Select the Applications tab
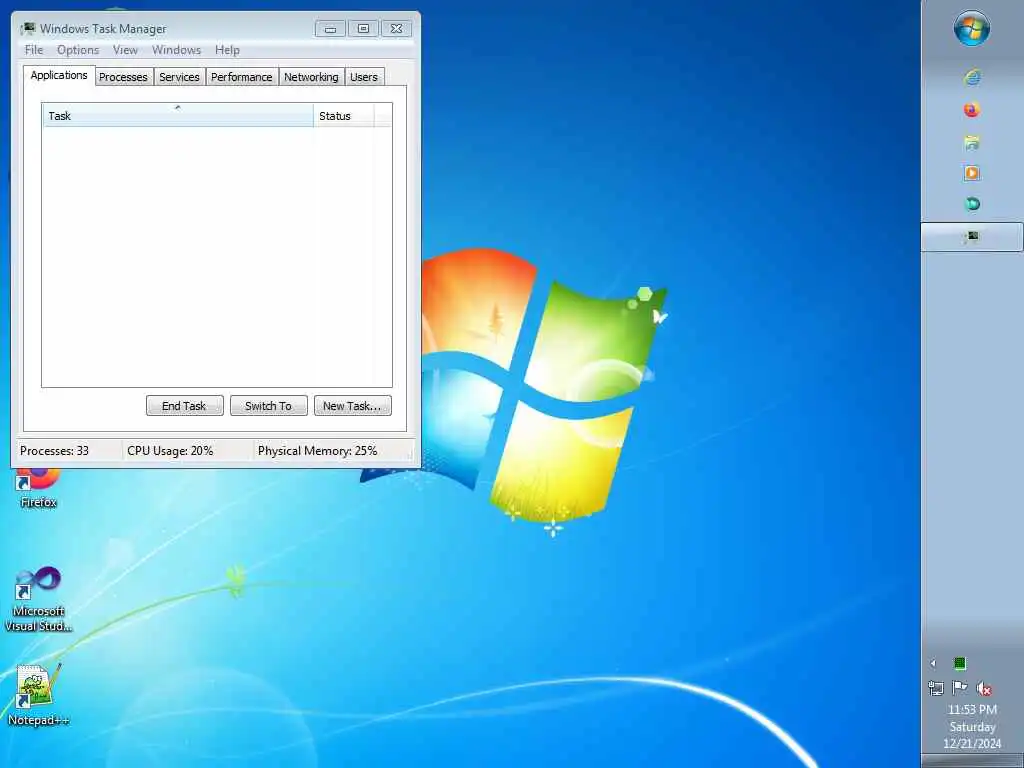The width and height of the screenshot is (1024, 768). [59, 75]
